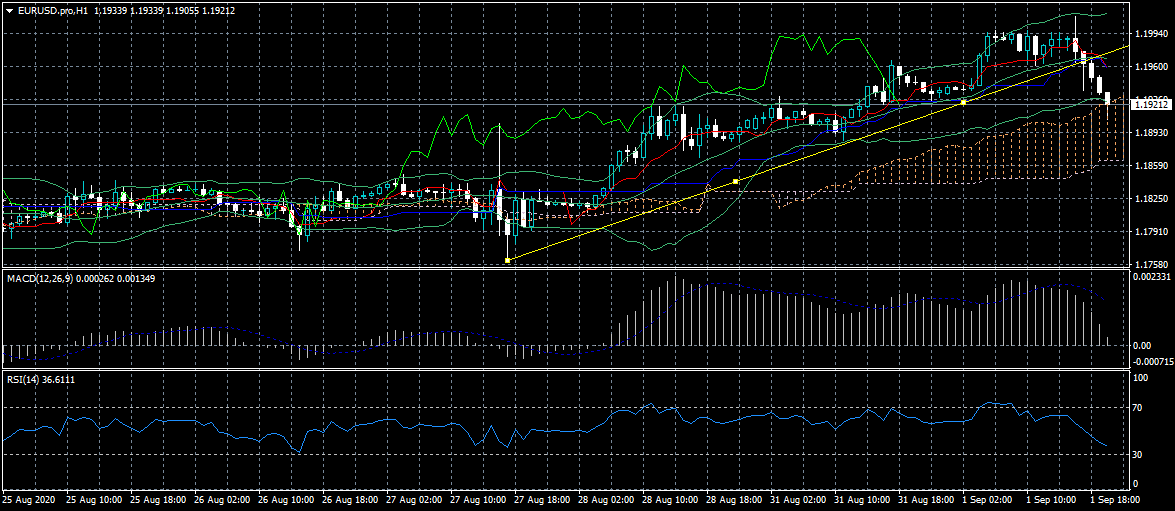Click the MACD scale value 0.002331
This screenshot has width=1175, height=511.
click(x=1152, y=277)
